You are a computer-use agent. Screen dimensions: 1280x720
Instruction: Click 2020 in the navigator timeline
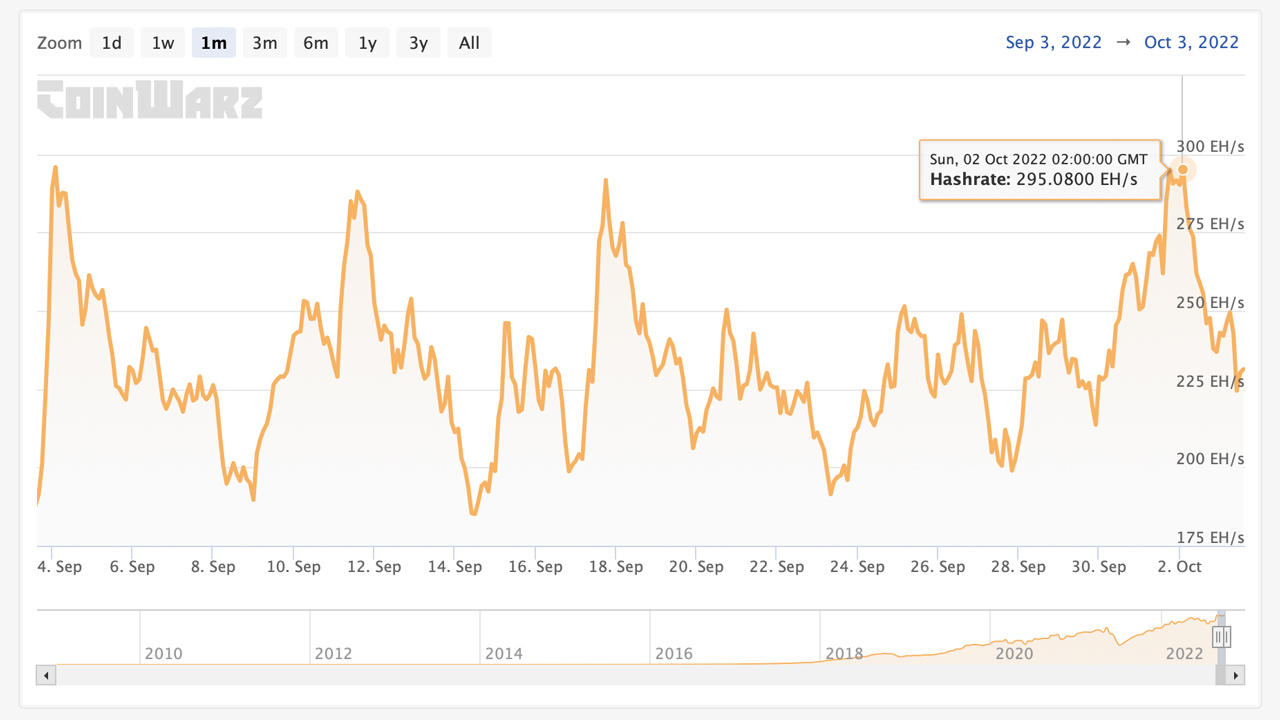point(1014,654)
